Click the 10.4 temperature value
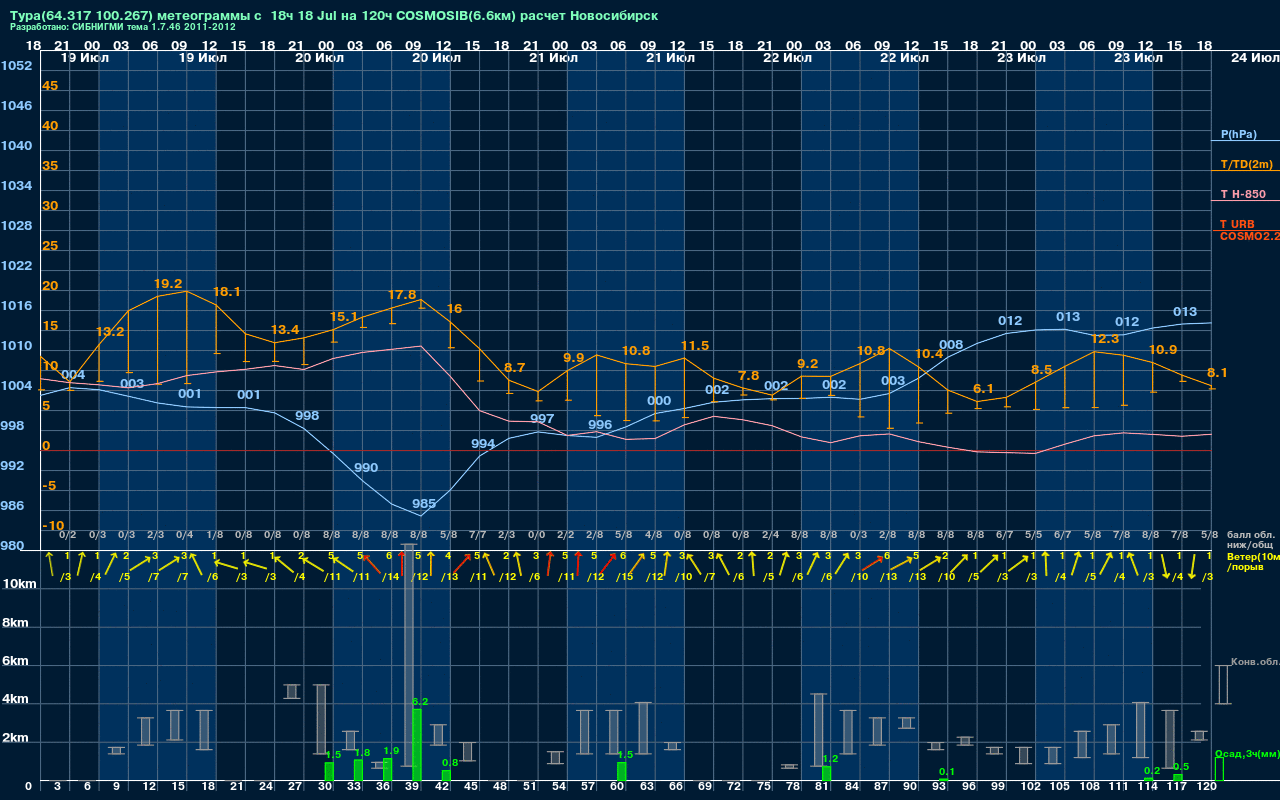 pos(929,354)
